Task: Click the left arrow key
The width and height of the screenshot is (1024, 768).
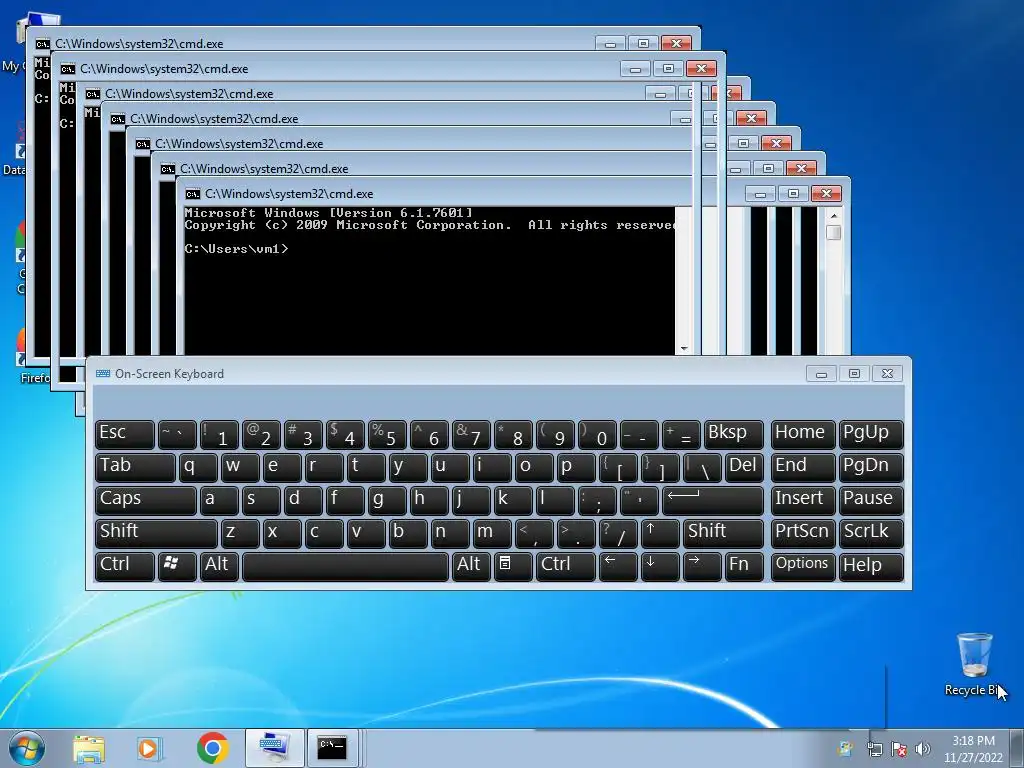Action: [618, 566]
